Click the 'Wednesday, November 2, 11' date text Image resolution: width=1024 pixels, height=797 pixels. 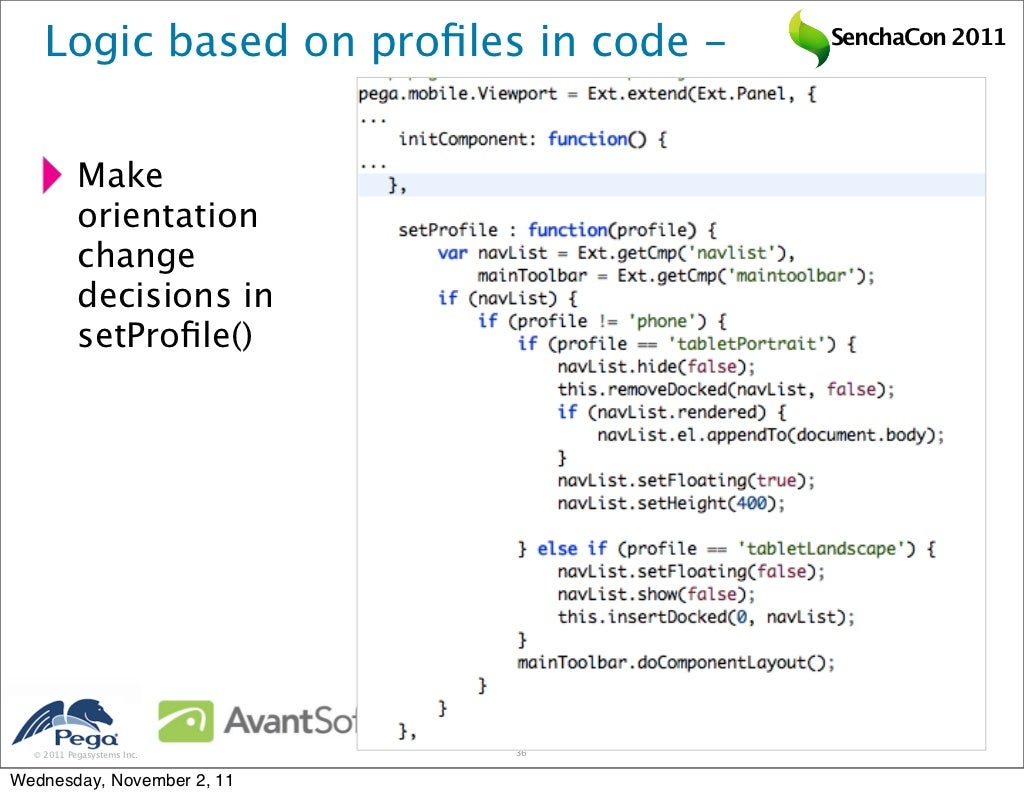121,781
